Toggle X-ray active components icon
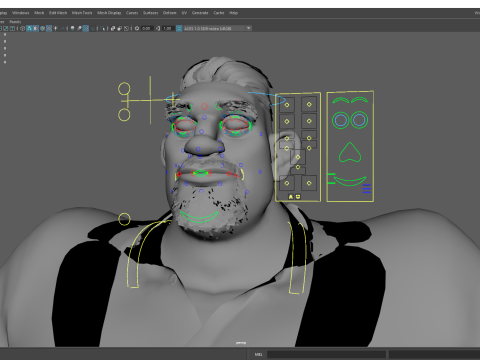Screen dimensions: 480x360 pos(120,28)
